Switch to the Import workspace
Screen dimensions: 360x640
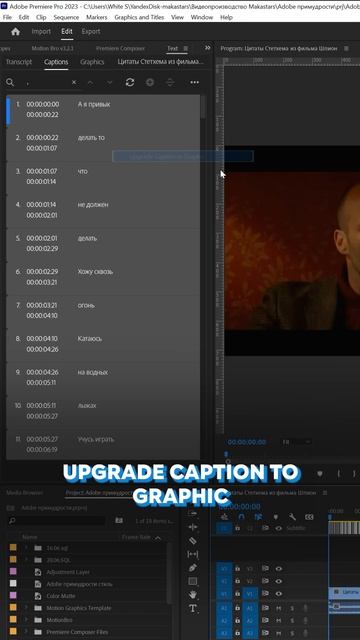[41, 31]
